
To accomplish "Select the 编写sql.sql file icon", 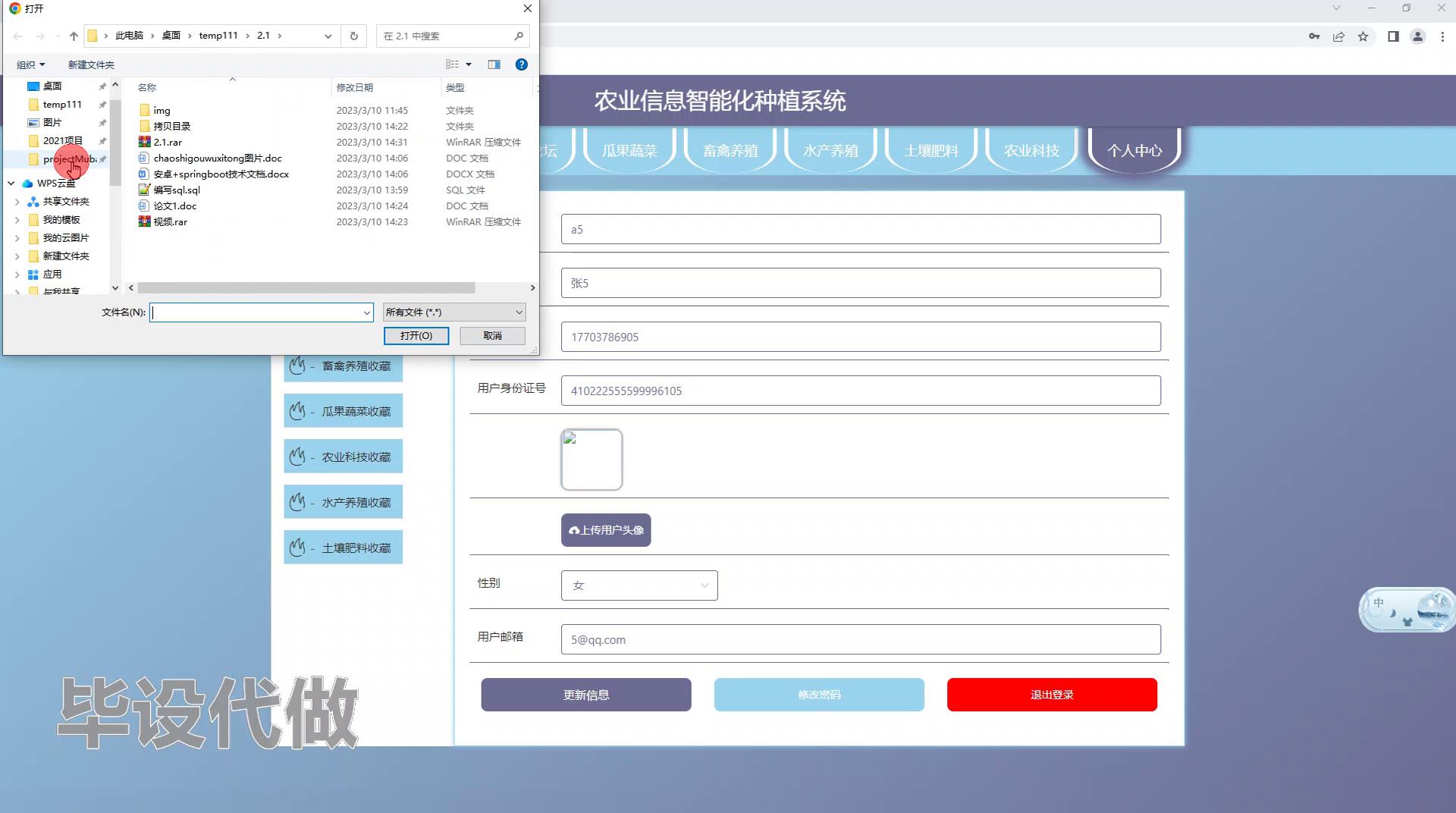I will [145, 190].
